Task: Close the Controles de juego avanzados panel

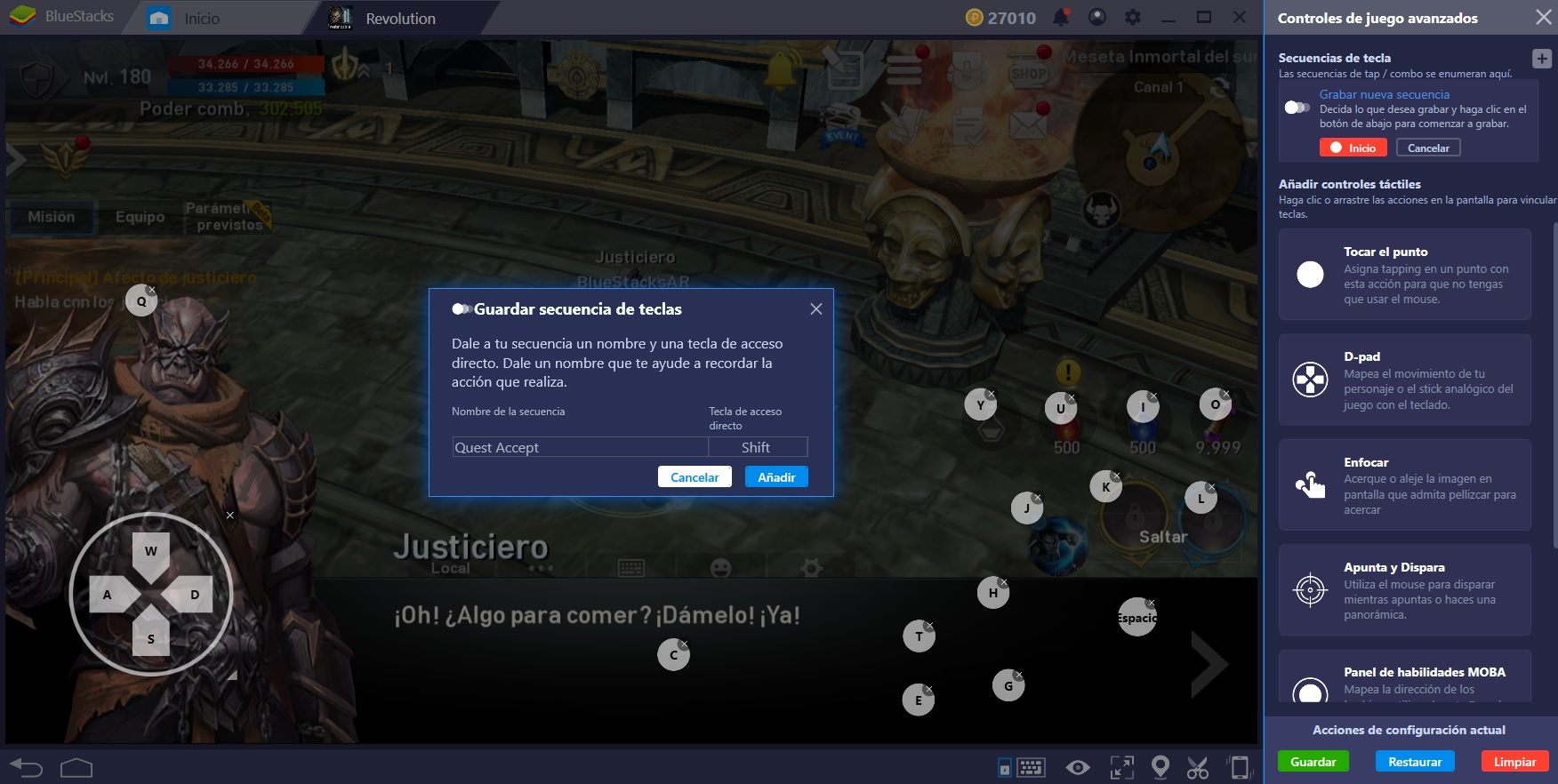Action: click(x=1543, y=18)
